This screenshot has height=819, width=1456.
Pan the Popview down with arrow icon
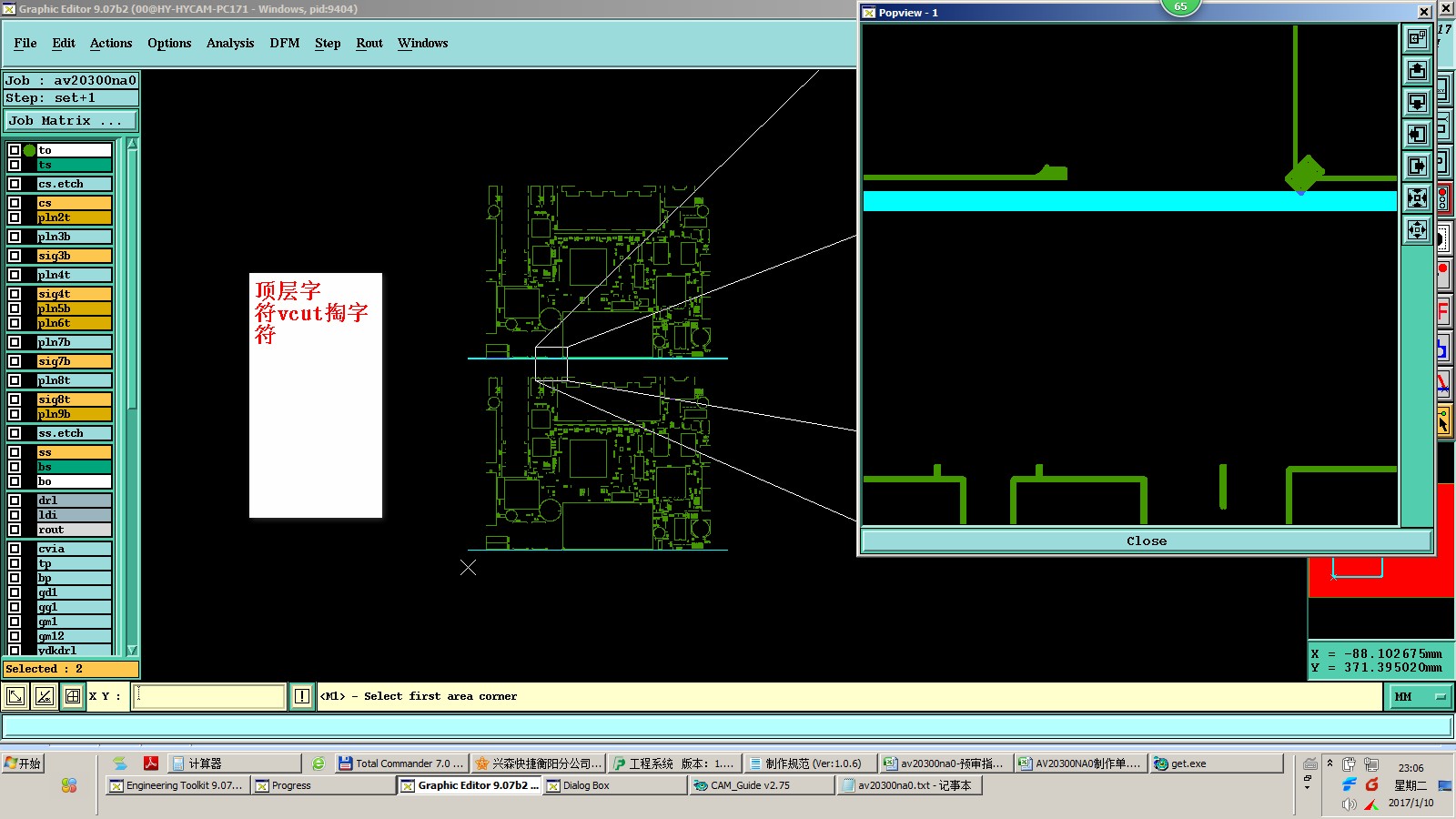1417,102
